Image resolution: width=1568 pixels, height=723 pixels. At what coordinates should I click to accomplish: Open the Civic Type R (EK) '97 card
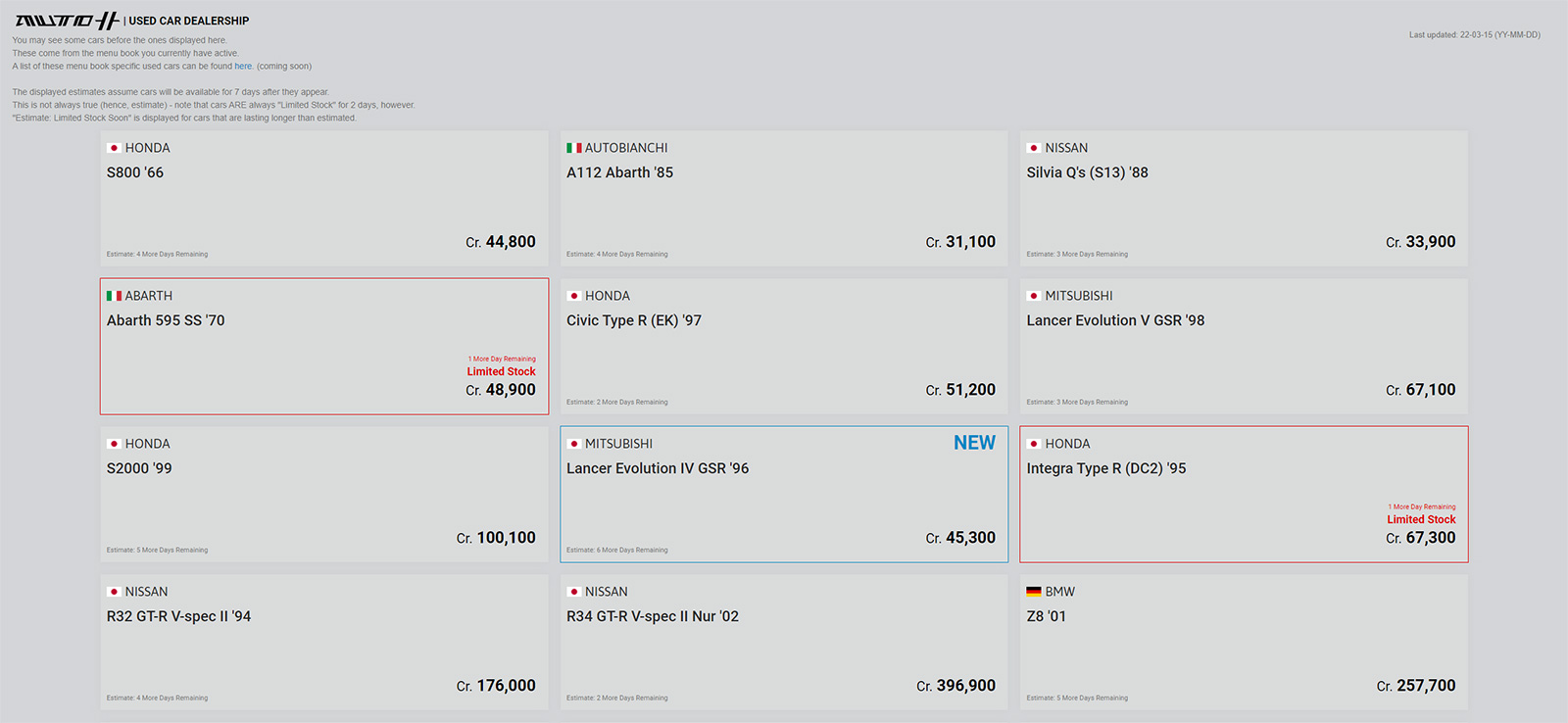783,347
